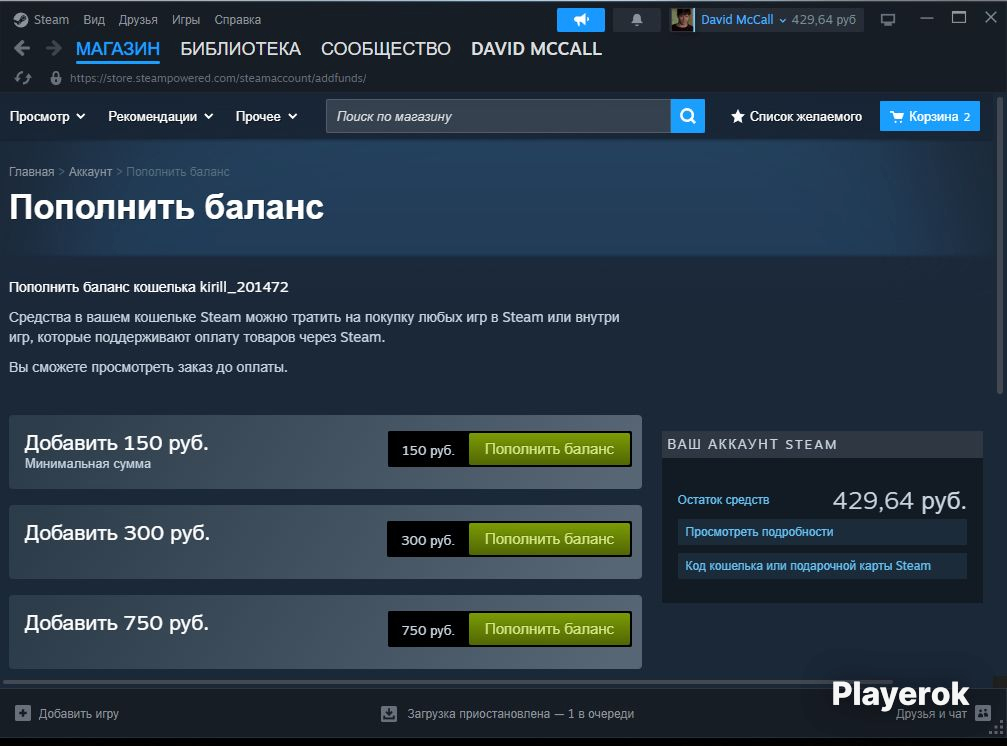Go forward with the right arrow
The width and height of the screenshot is (1007, 746).
pyautogui.click(x=54, y=48)
